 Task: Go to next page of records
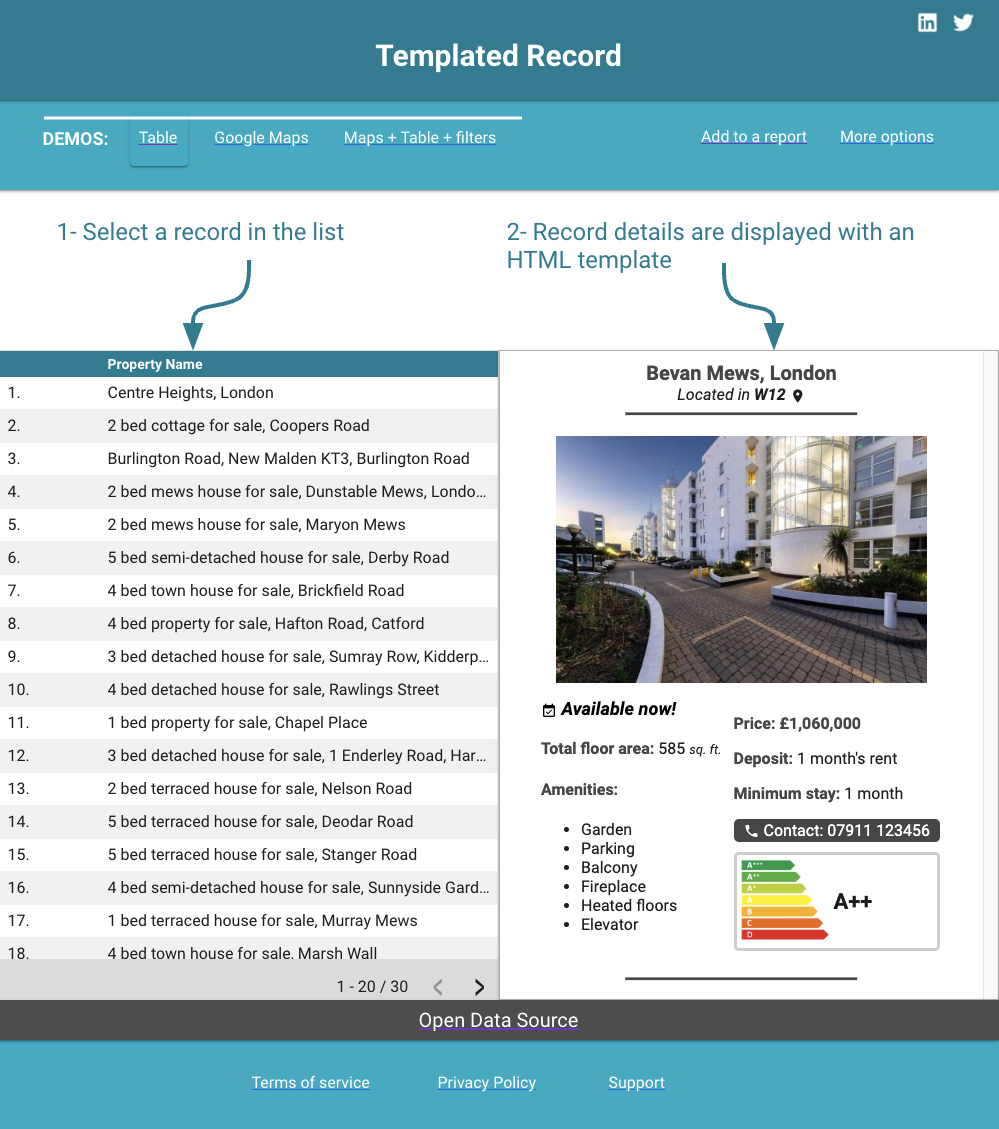pos(479,987)
